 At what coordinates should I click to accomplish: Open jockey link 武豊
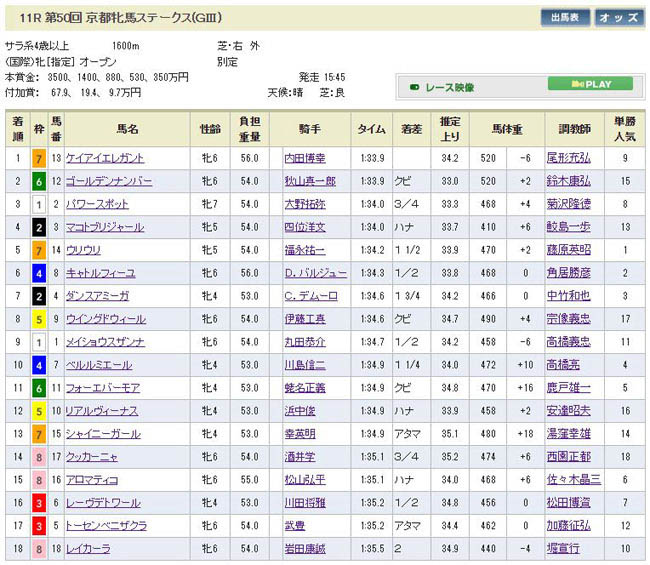[293, 526]
